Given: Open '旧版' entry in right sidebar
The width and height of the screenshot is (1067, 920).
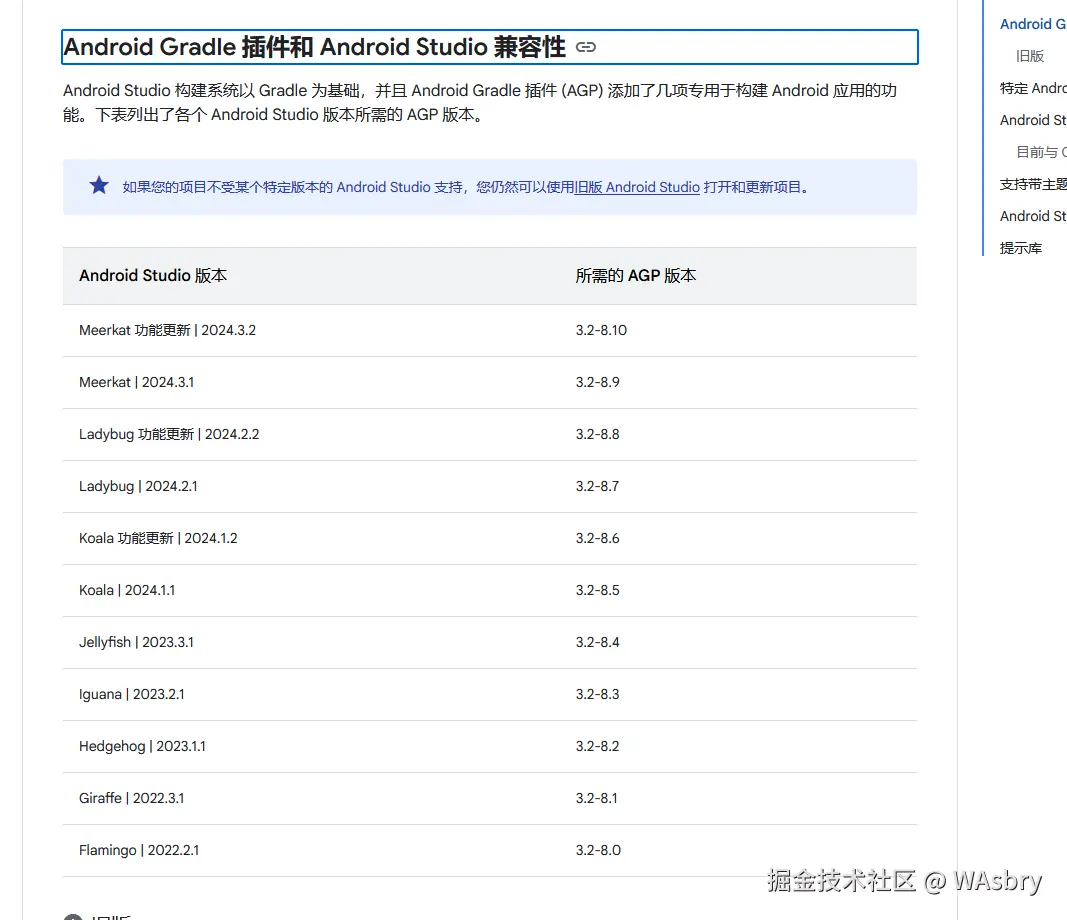Looking at the screenshot, I should [1030, 56].
